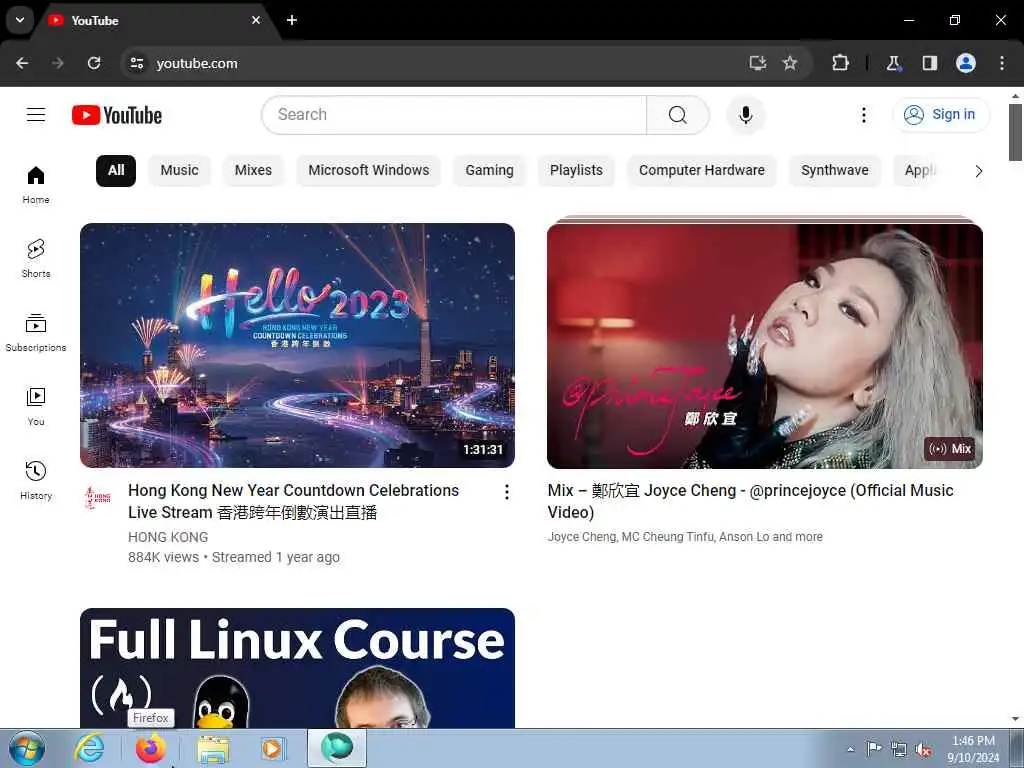
Task: Toggle the browser side panel
Action: [x=929, y=63]
